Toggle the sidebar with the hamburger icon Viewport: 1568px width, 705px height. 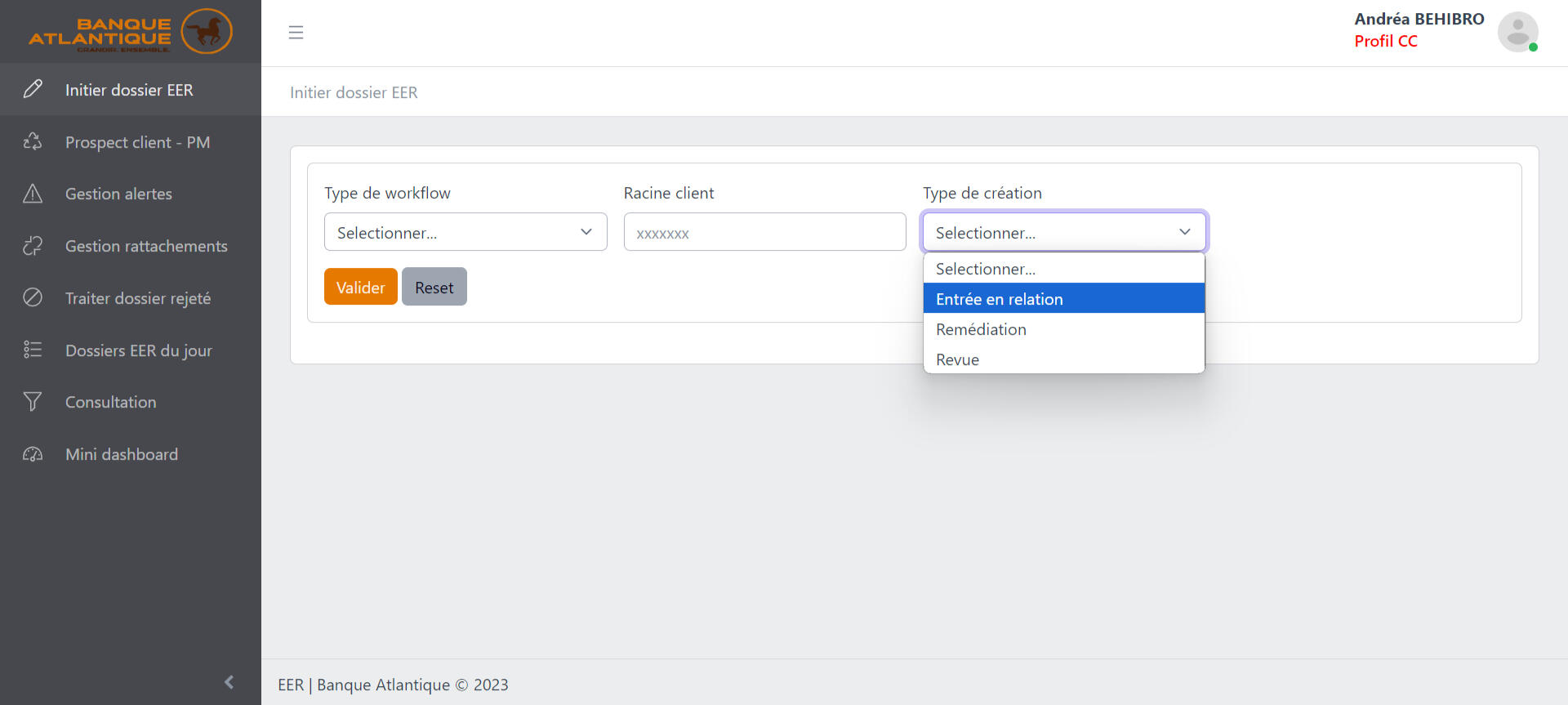pyautogui.click(x=296, y=33)
